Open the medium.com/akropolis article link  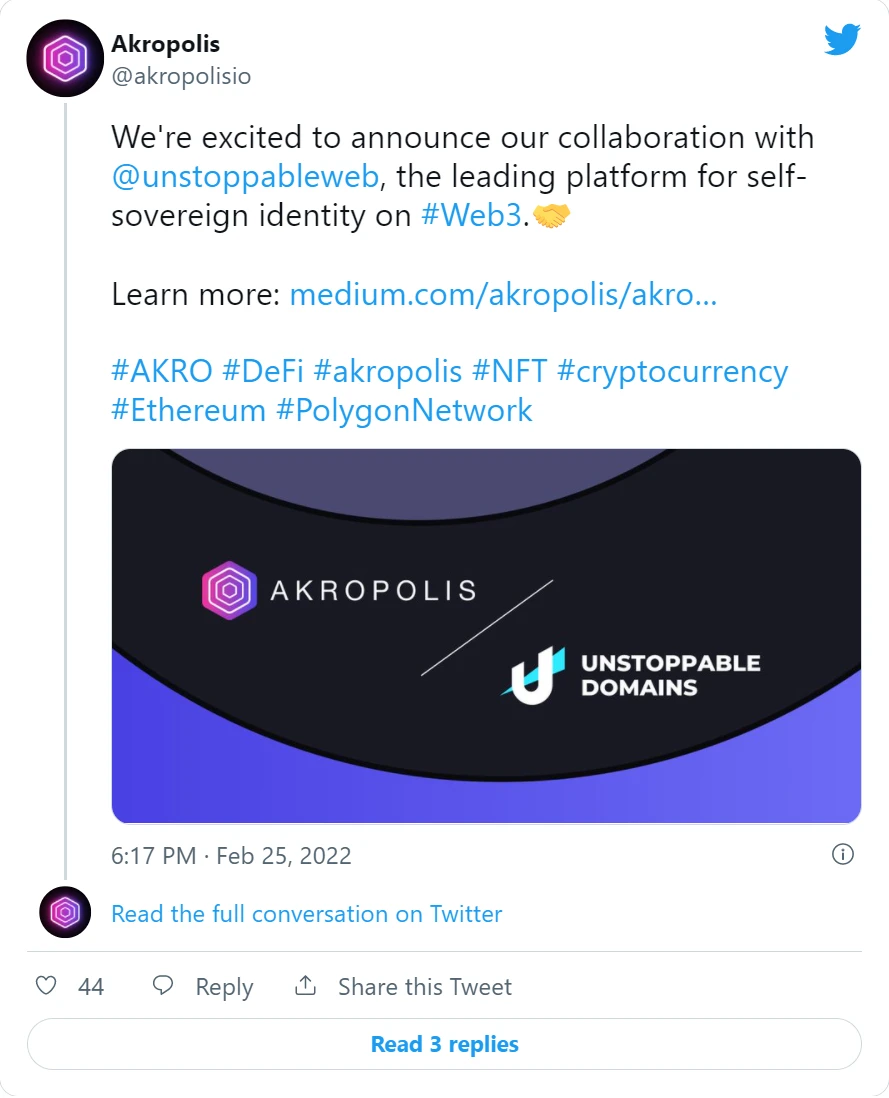click(503, 295)
